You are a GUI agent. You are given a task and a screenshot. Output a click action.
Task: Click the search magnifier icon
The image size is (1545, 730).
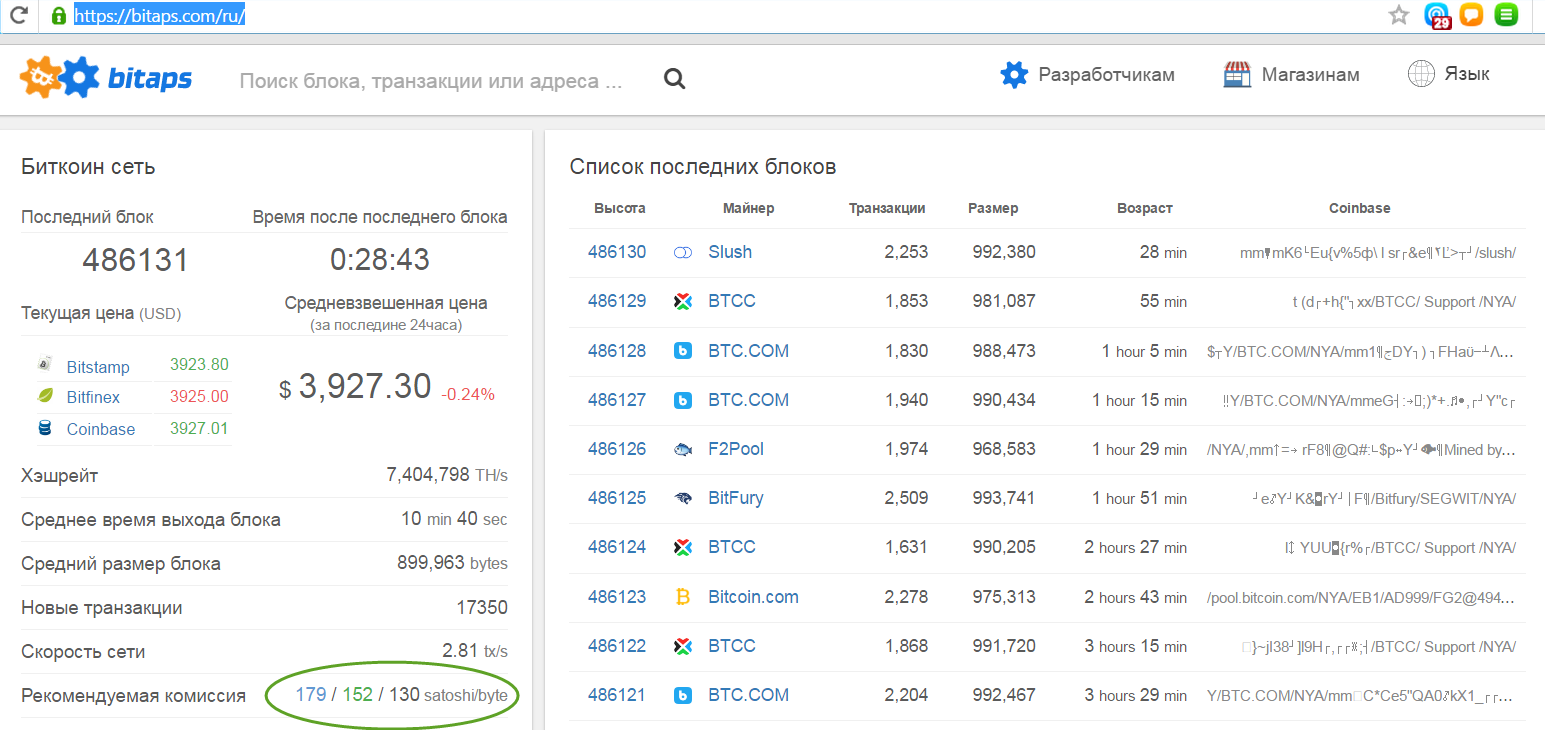point(675,79)
